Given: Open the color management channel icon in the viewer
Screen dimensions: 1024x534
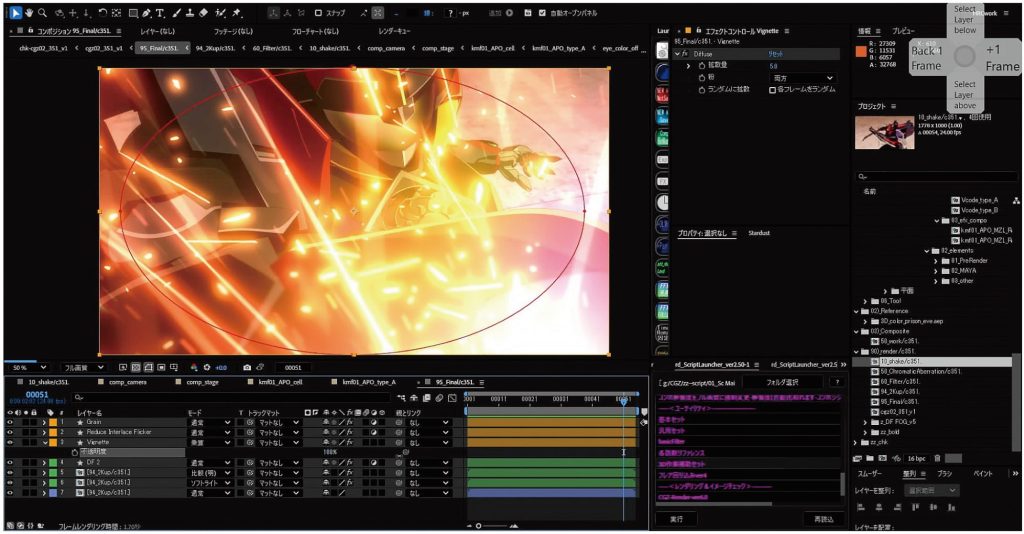Looking at the screenshot, I should point(194,368).
